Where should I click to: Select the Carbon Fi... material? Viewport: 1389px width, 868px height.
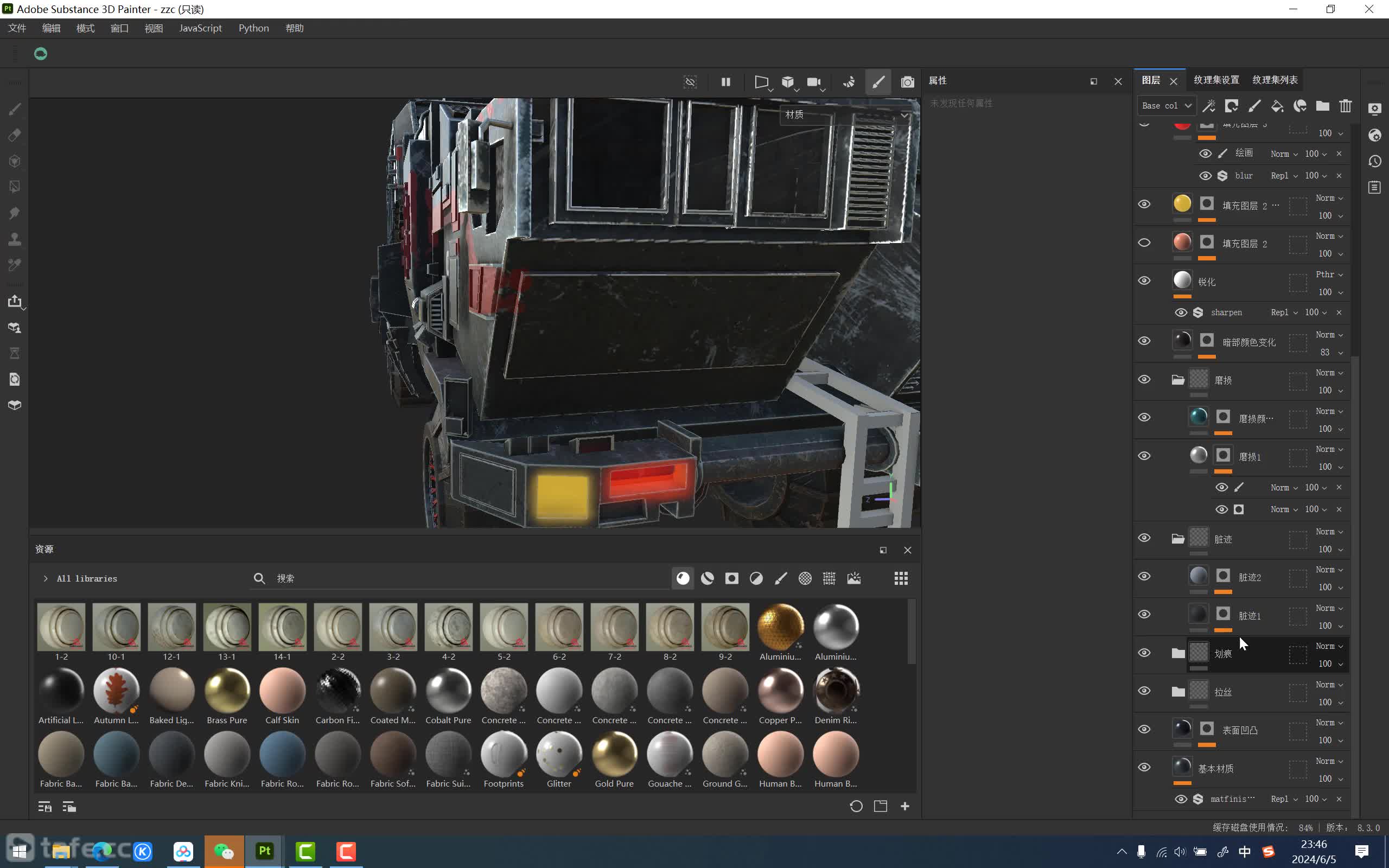point(337,697)
